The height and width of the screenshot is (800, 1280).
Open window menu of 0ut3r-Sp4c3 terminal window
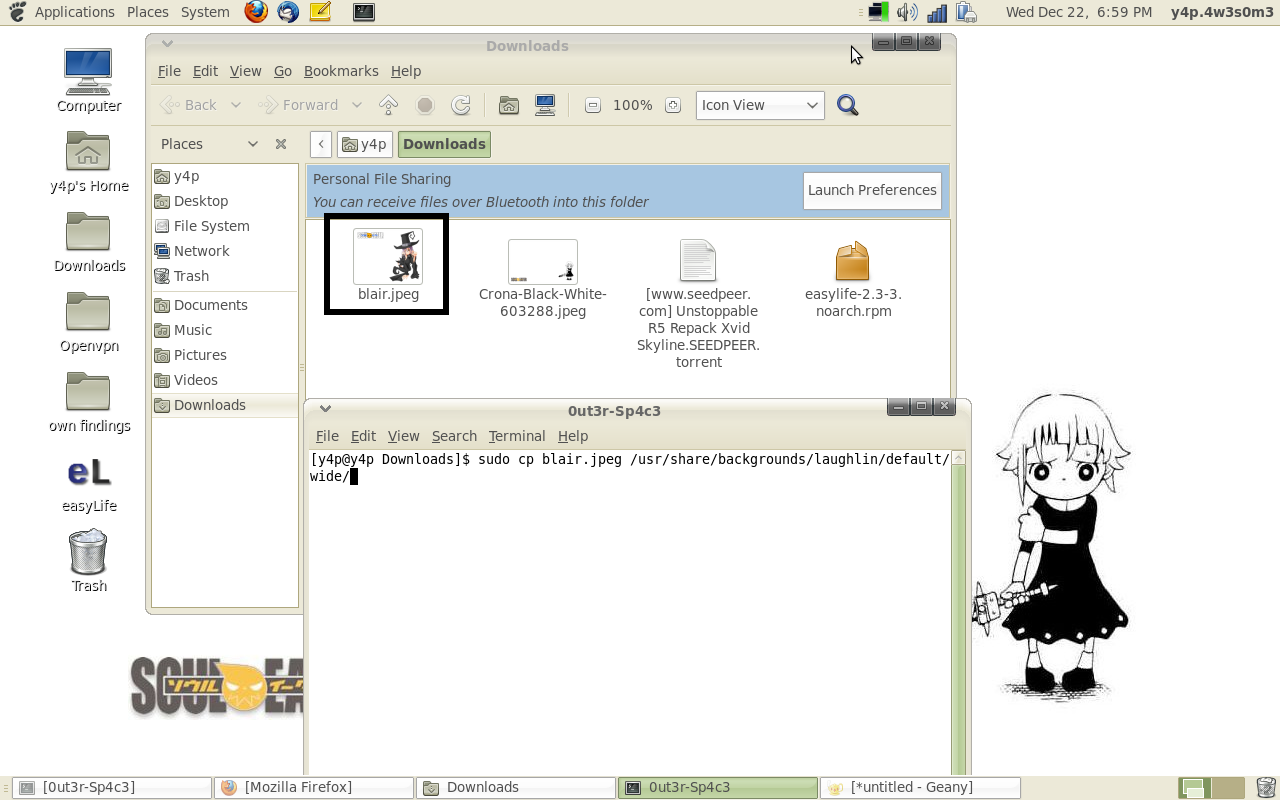coord(325,409)
